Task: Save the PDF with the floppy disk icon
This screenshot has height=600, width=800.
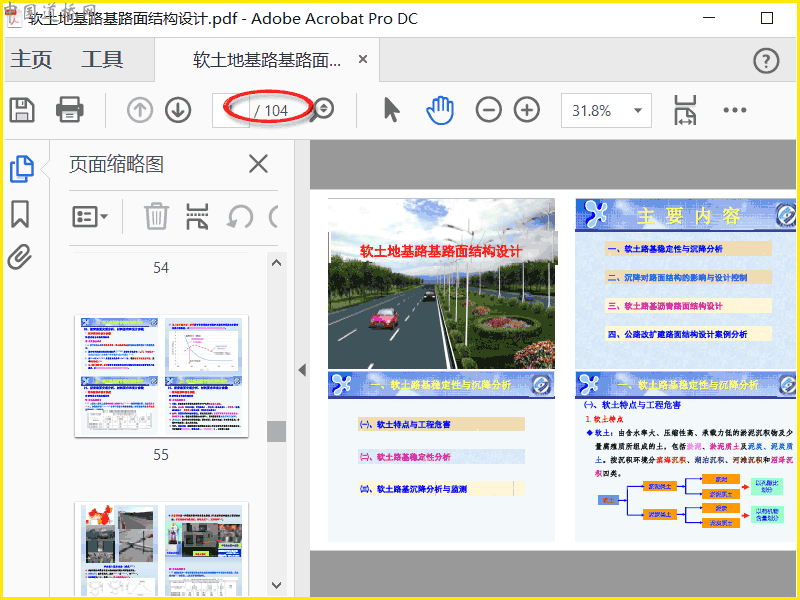Action: (22, 110)
